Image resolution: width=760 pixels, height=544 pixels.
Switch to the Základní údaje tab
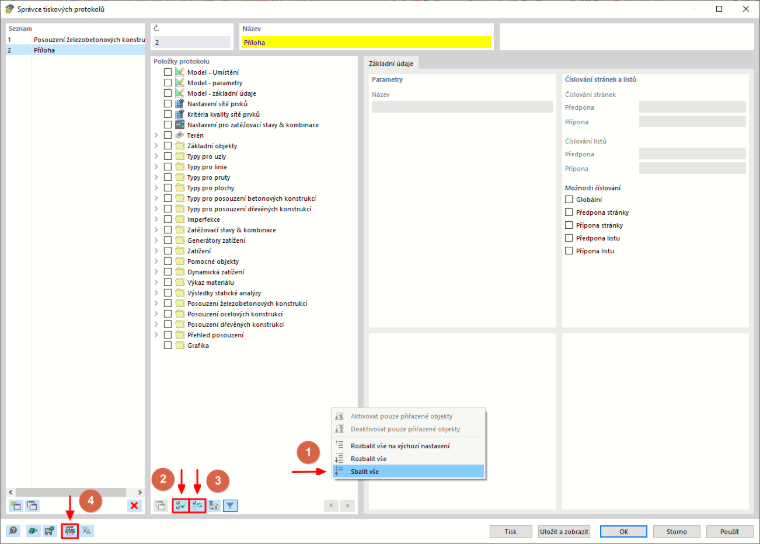[x=391, y=64]
